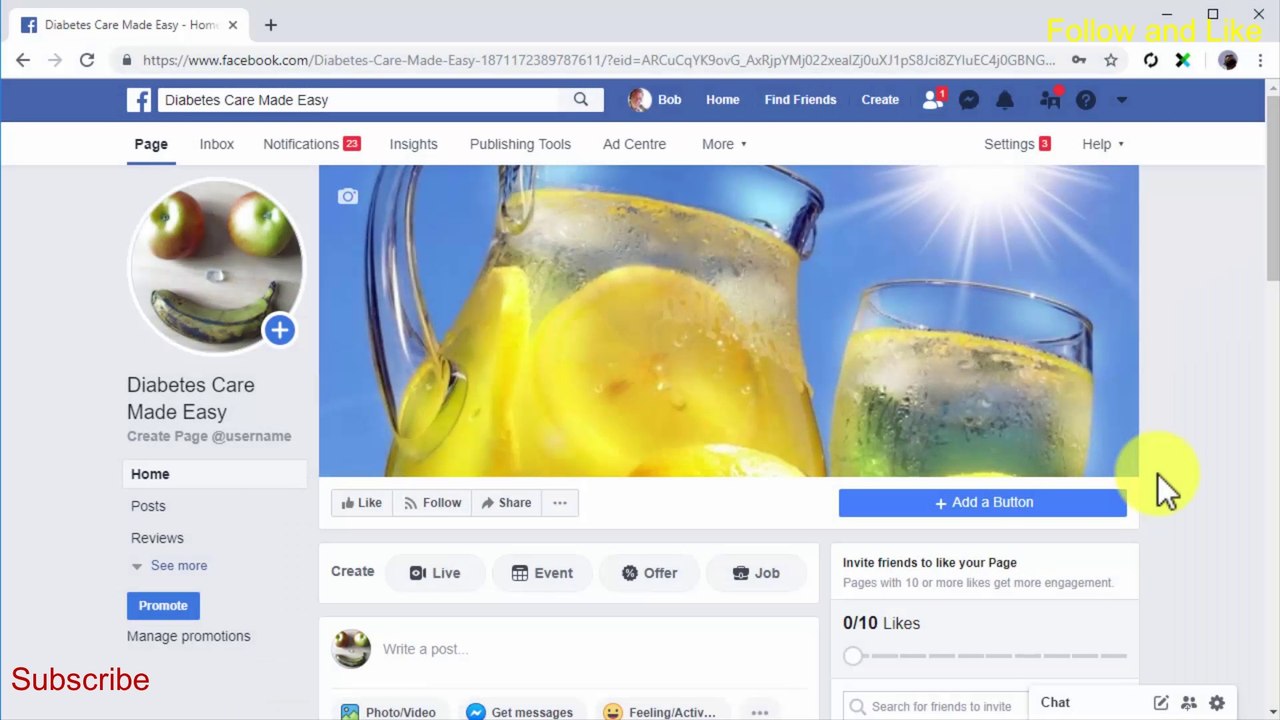Viewport: 1280px width, 720px height.
Task: Open the Ad Centre tab
Action: (x=634, y=144)
